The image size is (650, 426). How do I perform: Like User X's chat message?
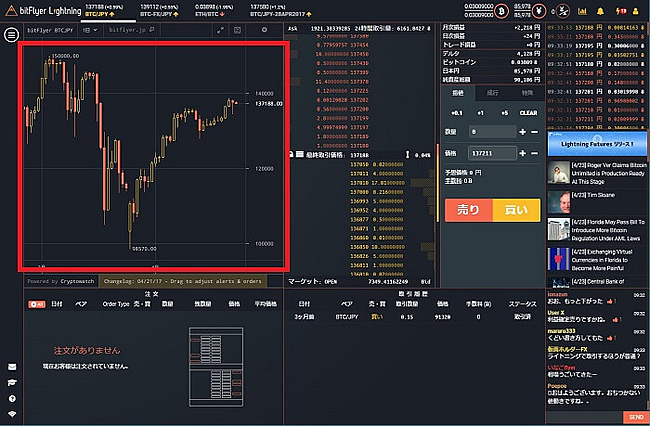617,320
